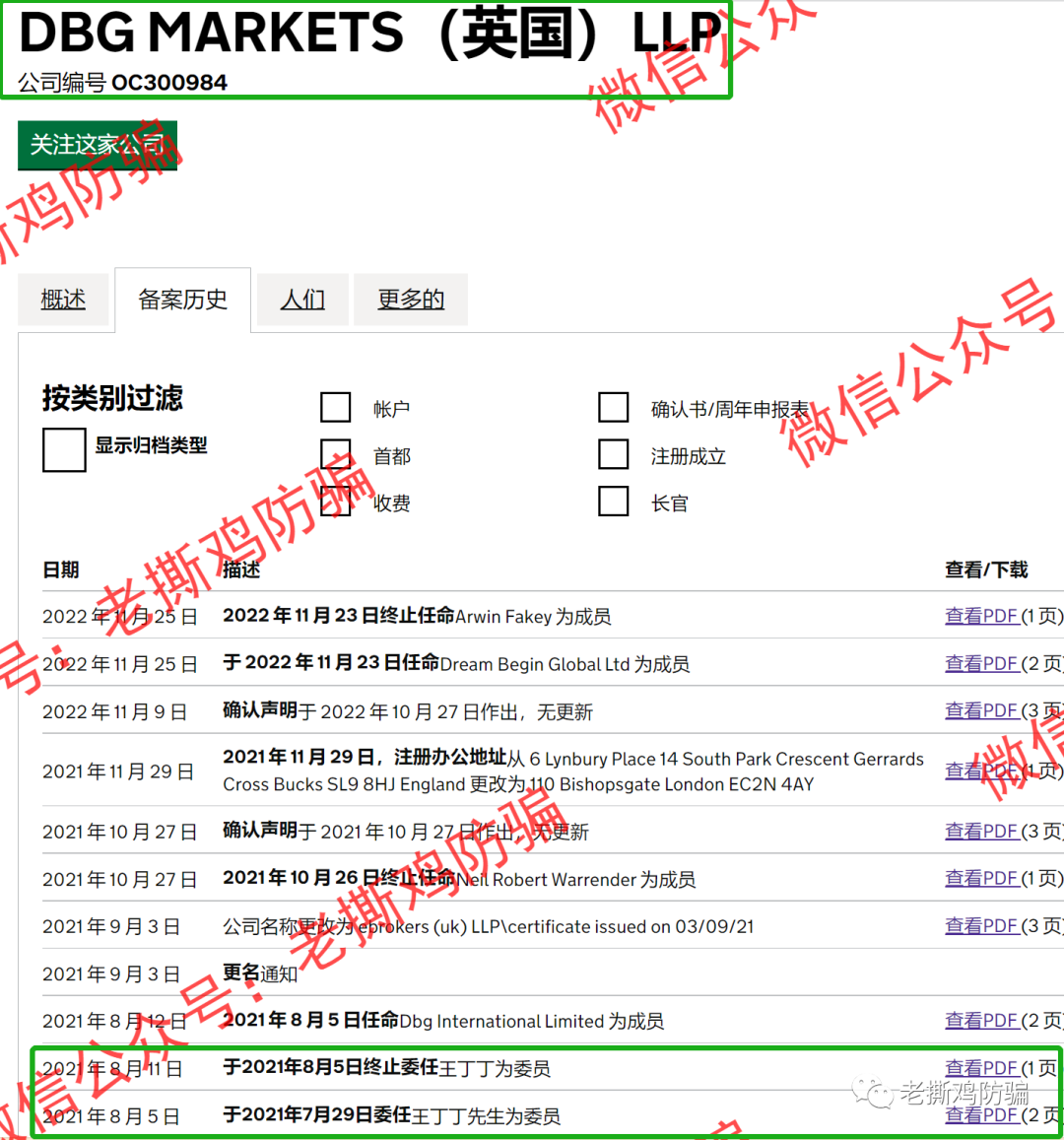Image resolution: width=1064 pixels, height=1140 pixels.
Task: Click the 更名通知 description
Action: pos(260,973)
